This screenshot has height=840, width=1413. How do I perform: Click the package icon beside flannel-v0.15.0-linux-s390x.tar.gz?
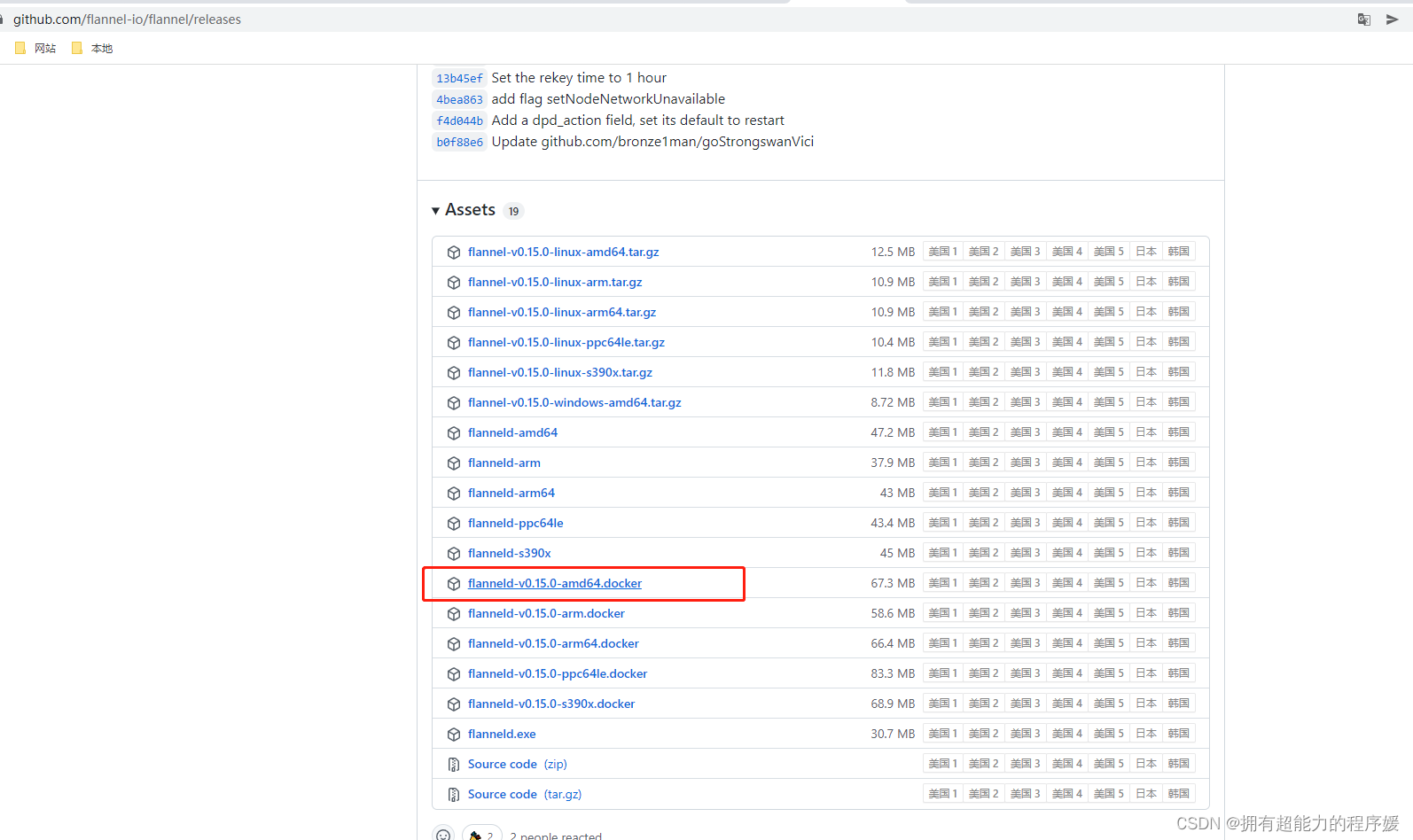pyautogui.click(x=454, y=373)
